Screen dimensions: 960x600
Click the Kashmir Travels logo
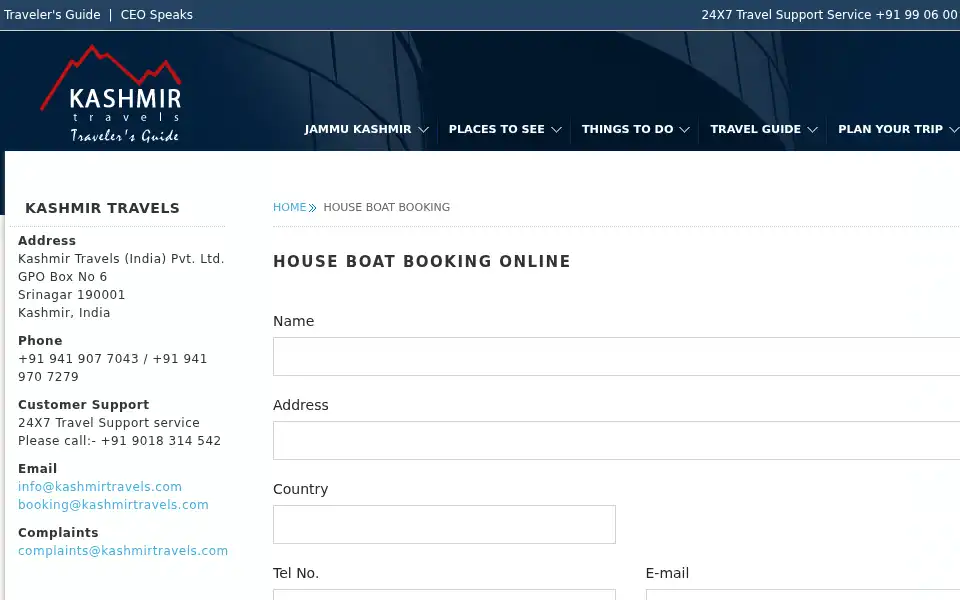[111, 94]
